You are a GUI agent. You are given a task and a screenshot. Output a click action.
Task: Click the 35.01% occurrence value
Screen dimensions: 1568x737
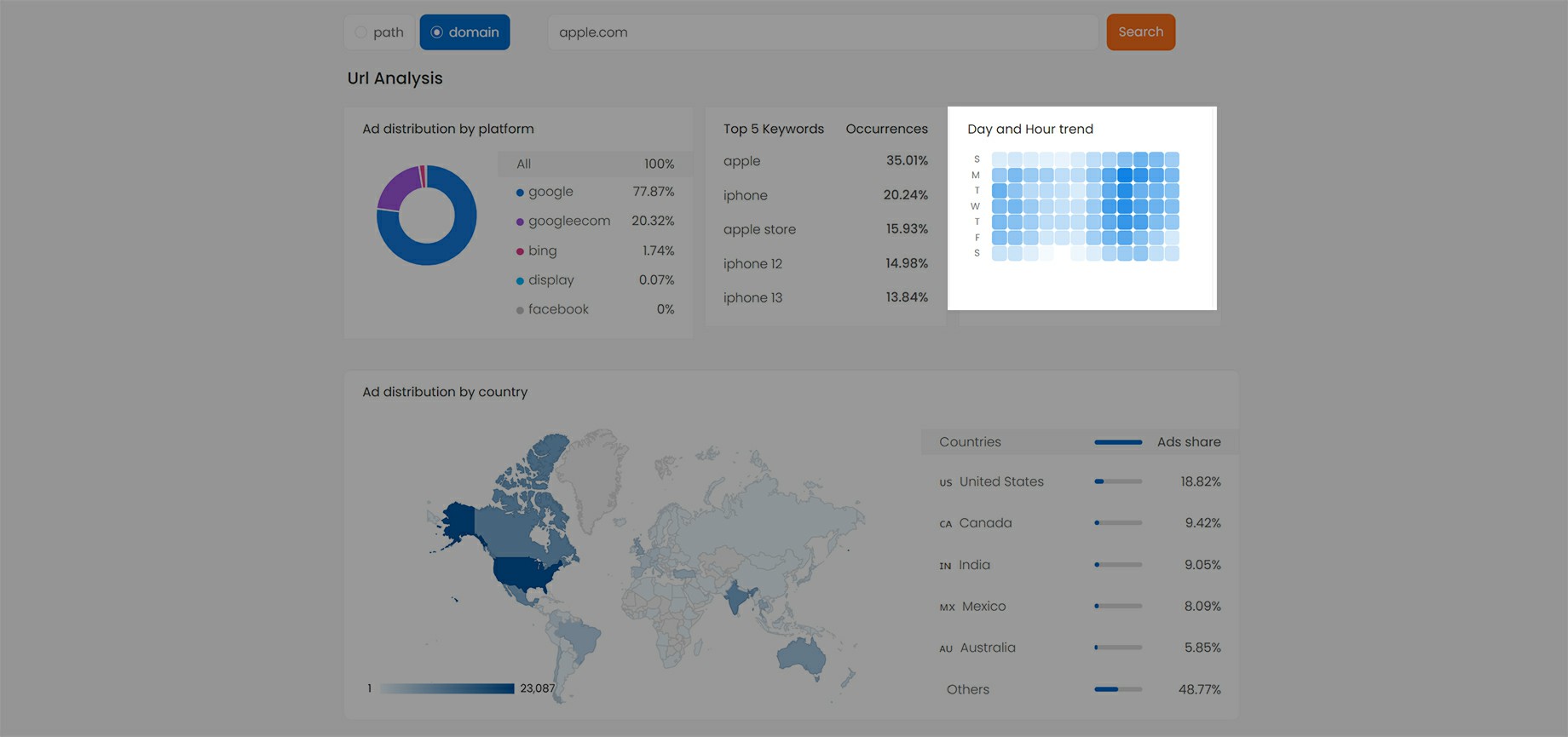click(x=907, y=160)
